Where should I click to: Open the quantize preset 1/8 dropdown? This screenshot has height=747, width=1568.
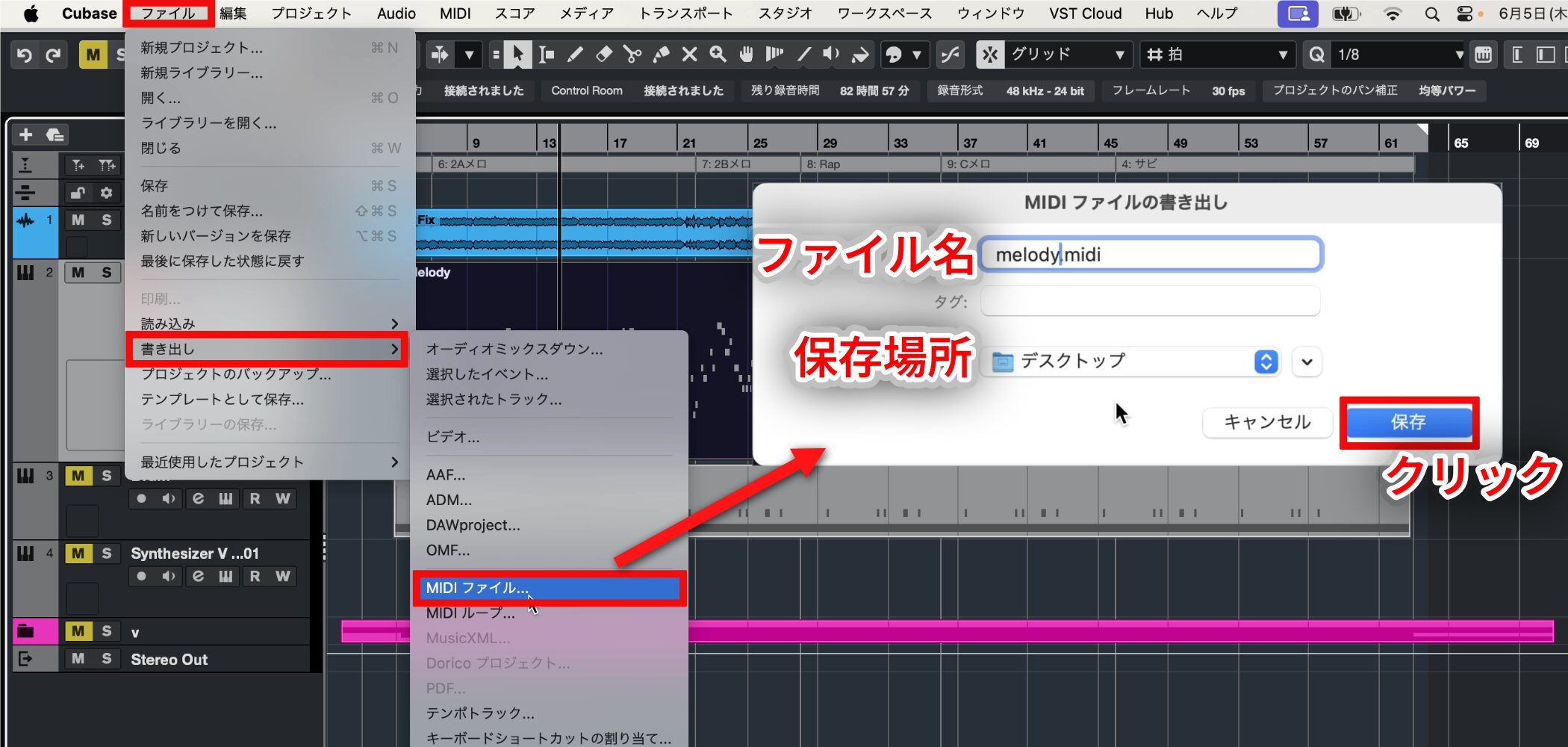[x=1399, y=55]
